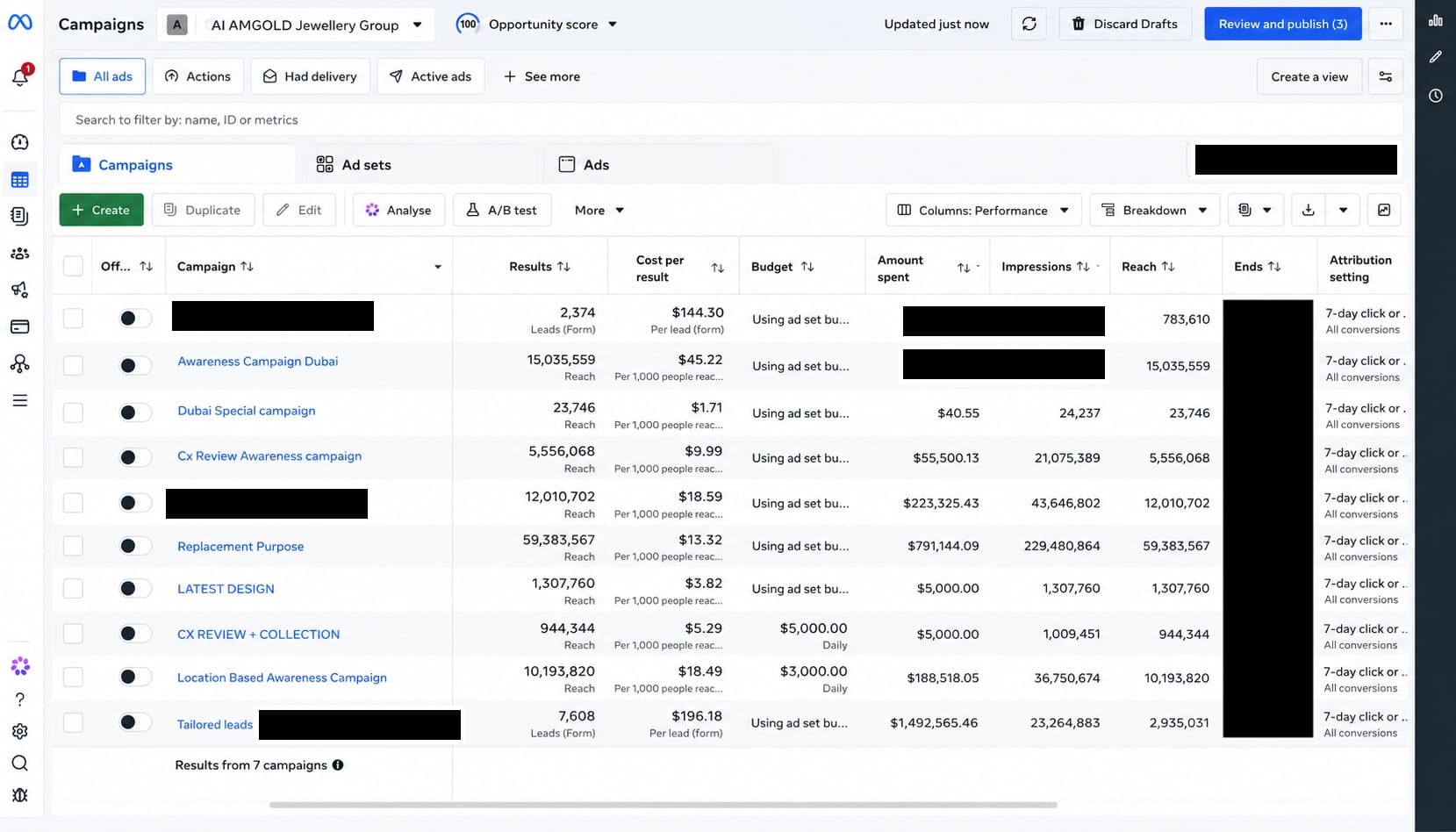The height and width of the screenshot is (832, 1456).
Task: Select the All ads view
Action: pyautogui.click(x=102, y=76)
